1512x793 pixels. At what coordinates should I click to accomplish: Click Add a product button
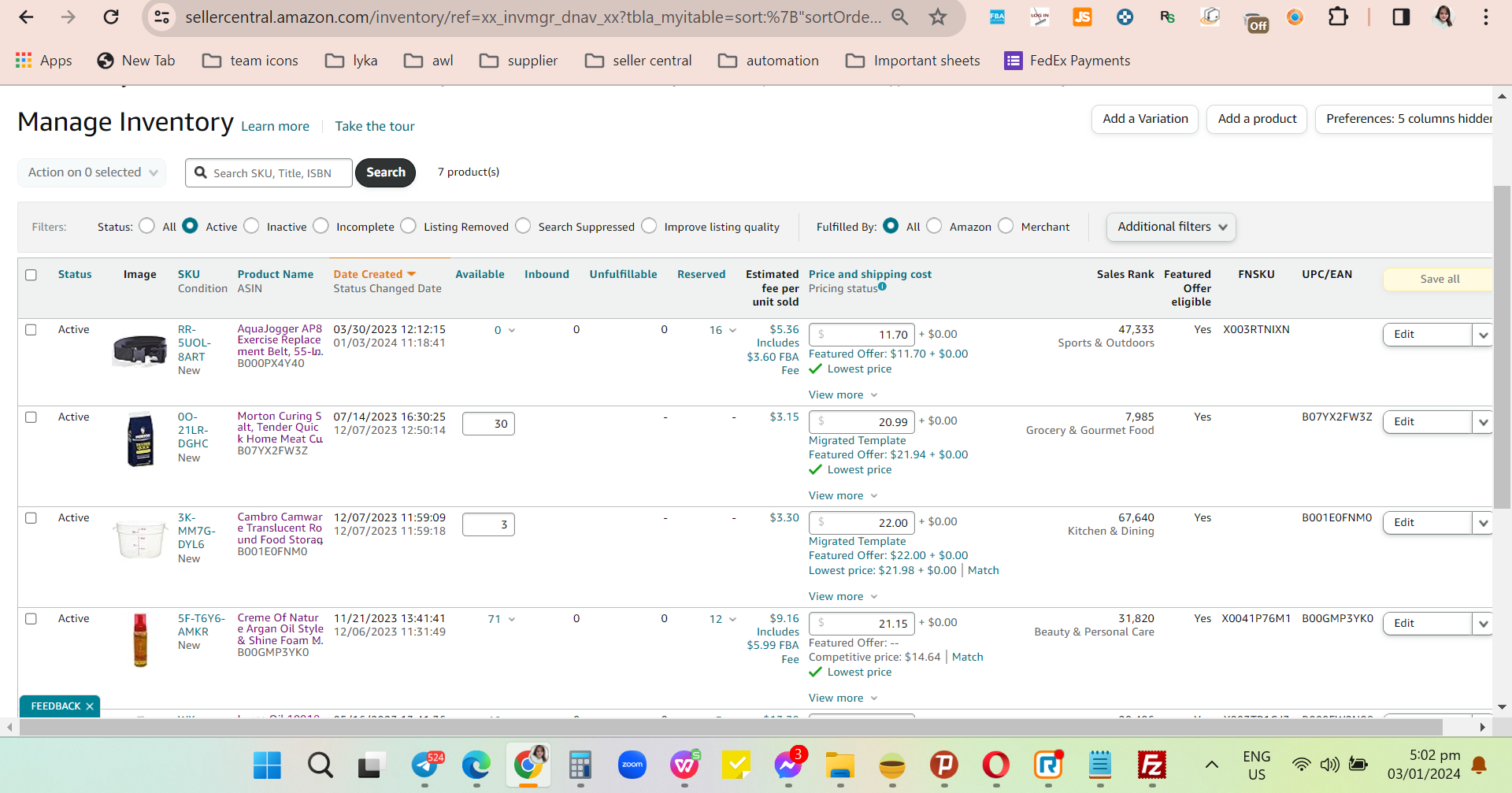click(1257, 119)
